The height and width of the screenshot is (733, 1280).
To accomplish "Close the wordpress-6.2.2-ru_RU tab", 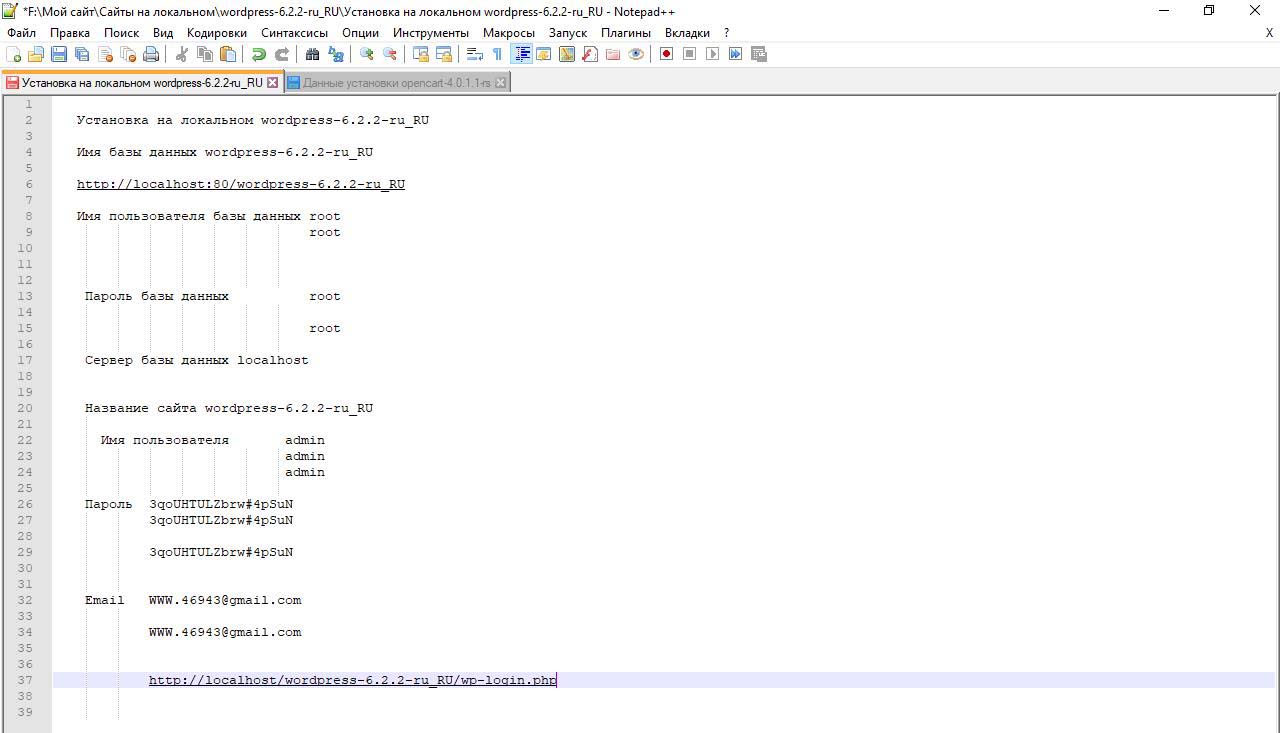I will pos(272,83).
